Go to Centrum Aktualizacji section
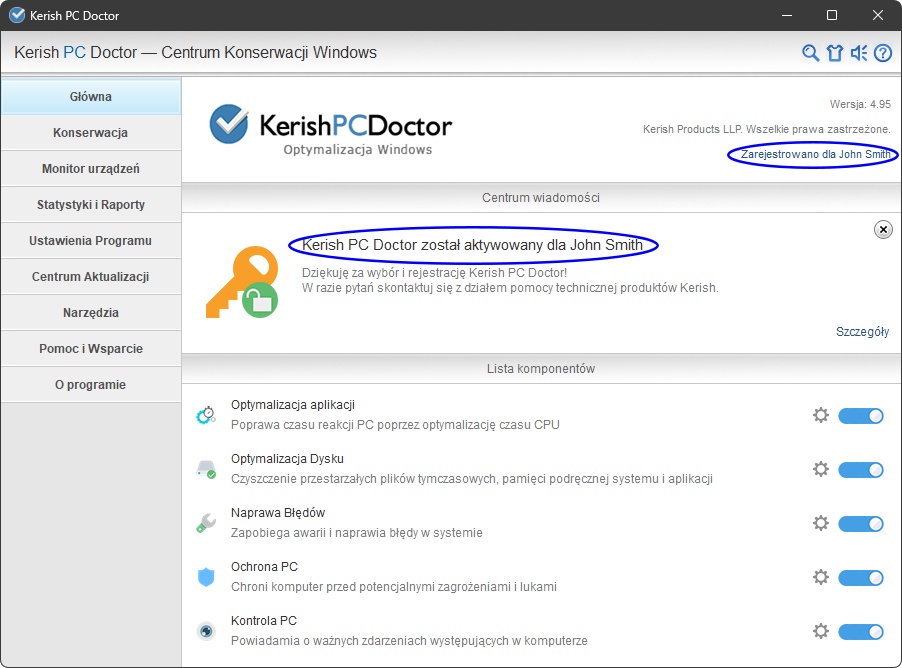This screenshot has width=902, height=668. [x=90, y=277]
